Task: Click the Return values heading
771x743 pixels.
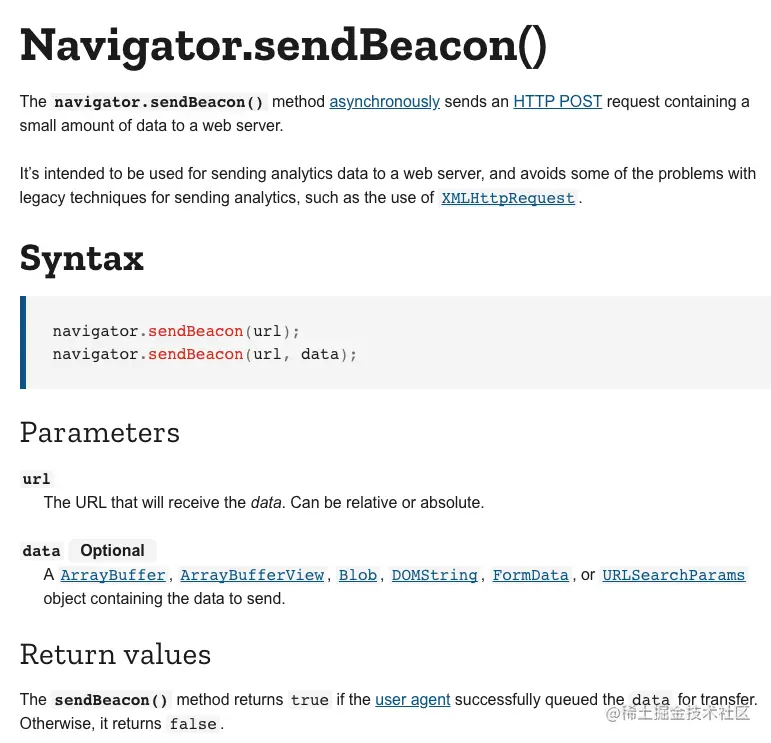Action: (x=115, y=655)
